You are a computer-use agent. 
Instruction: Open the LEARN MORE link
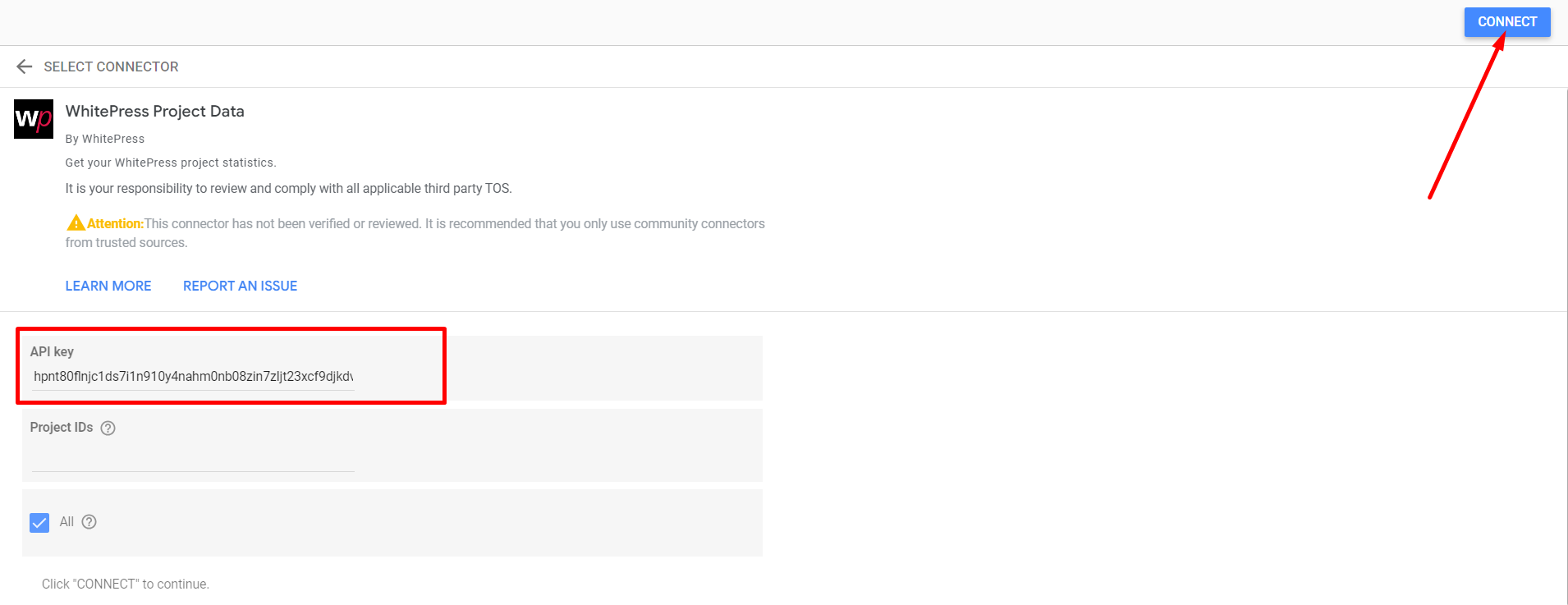tap(108, 286)
